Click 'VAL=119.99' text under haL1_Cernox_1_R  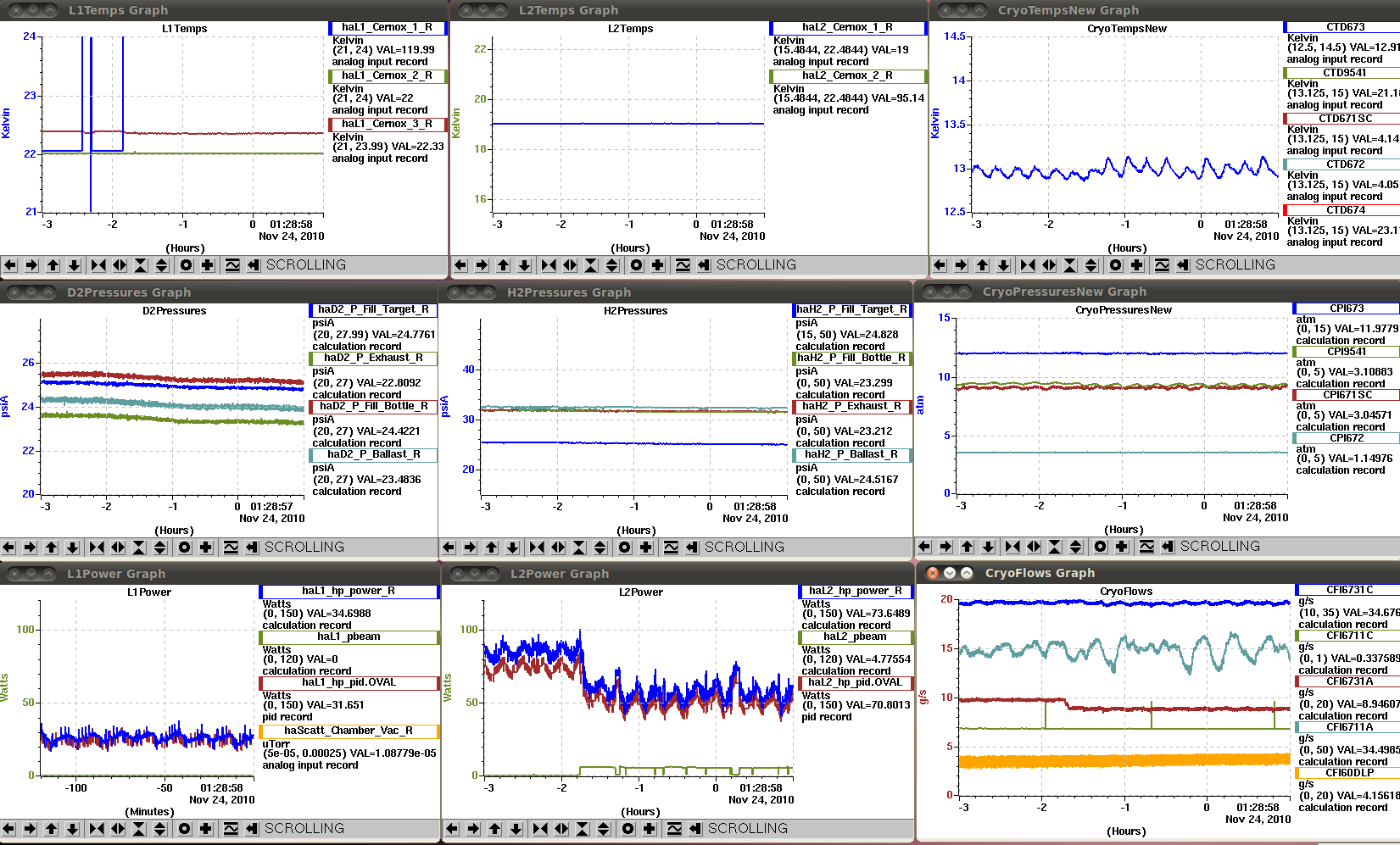click(x=406, y=50)
